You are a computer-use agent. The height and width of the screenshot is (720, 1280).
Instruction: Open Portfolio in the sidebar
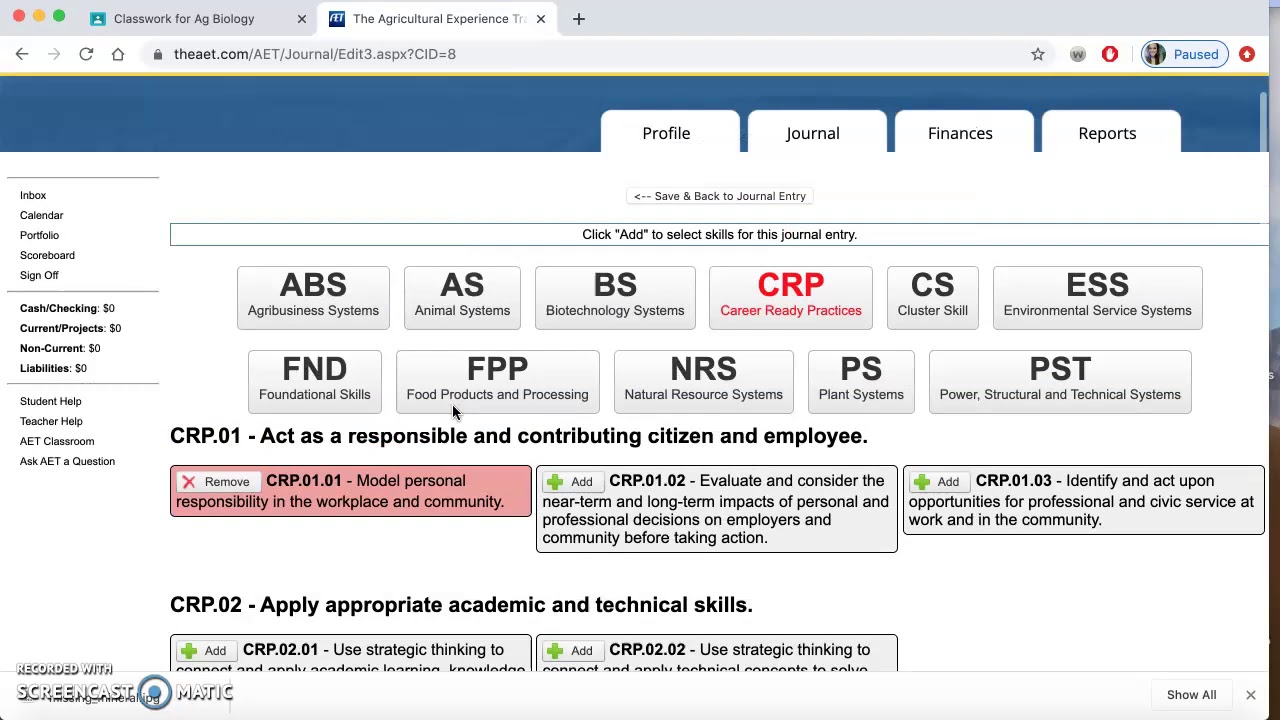click(39, 235)
